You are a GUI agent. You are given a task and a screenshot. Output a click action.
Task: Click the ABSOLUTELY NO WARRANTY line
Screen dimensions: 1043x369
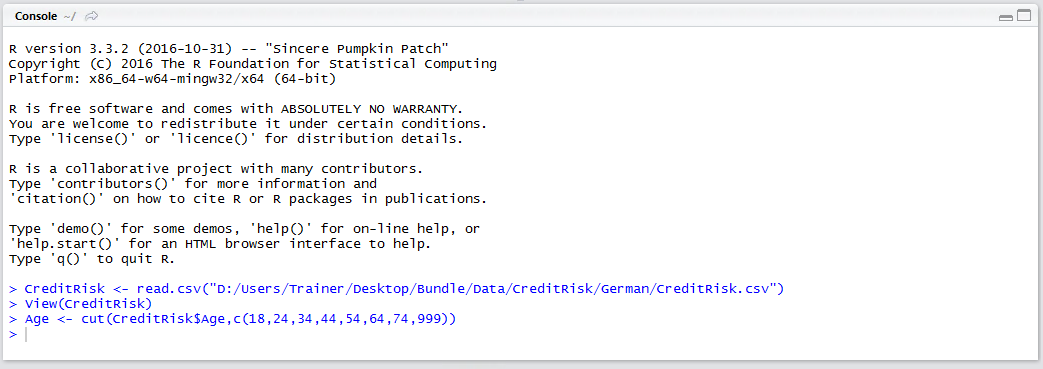[235, 108]
